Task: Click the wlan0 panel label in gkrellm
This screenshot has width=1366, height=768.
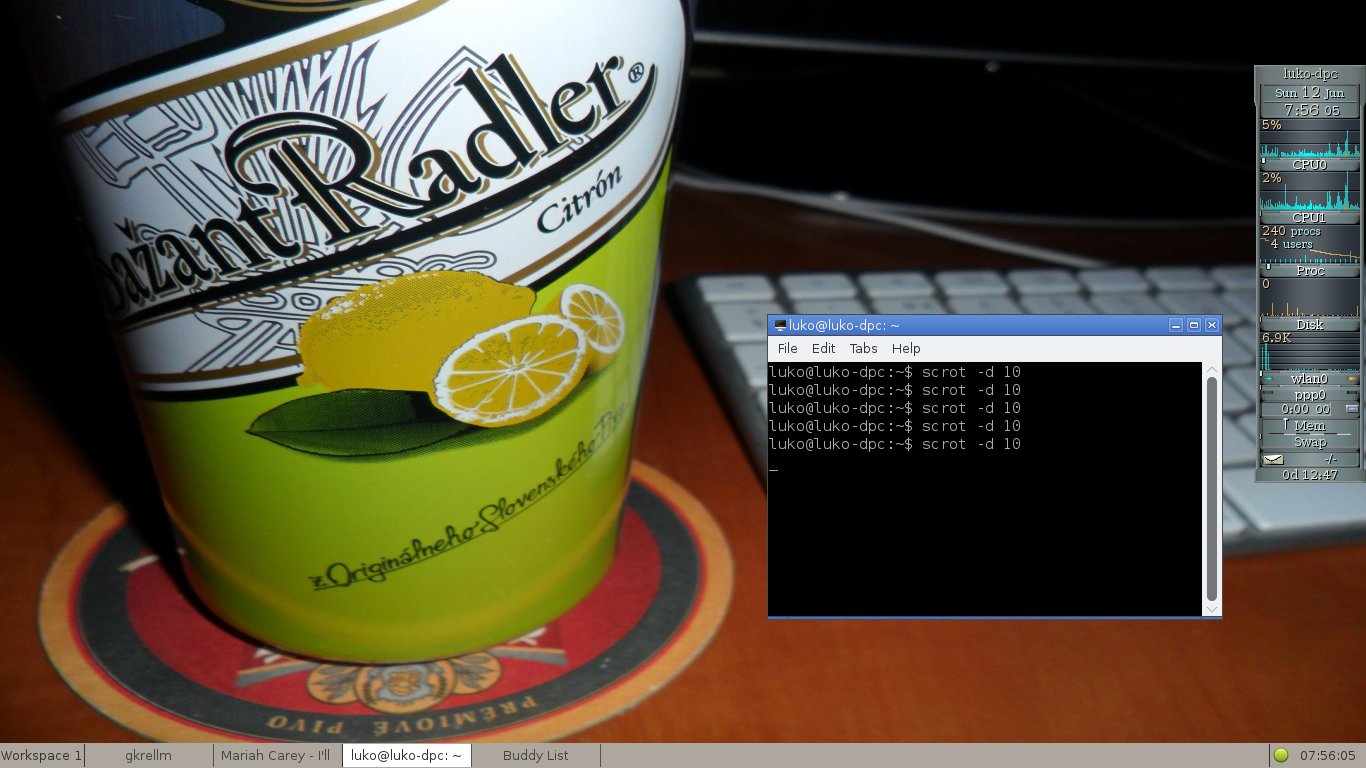Action: coord(1310,378)
